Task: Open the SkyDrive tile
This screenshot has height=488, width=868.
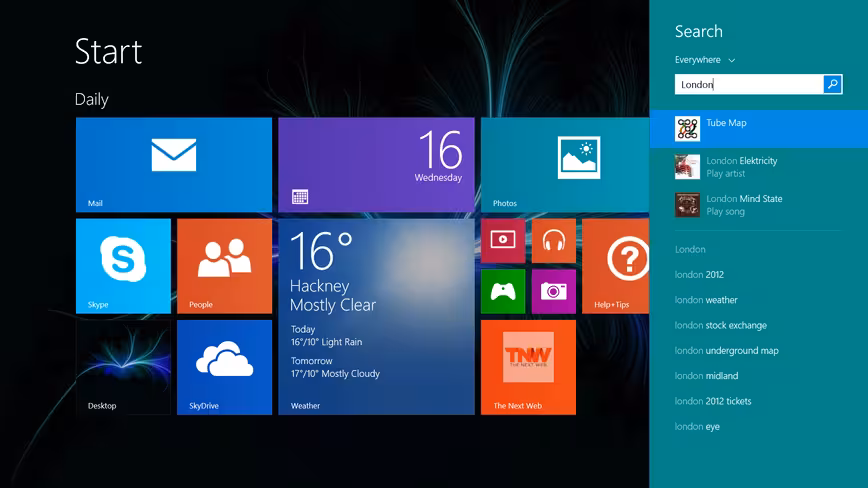Action: 225,367
